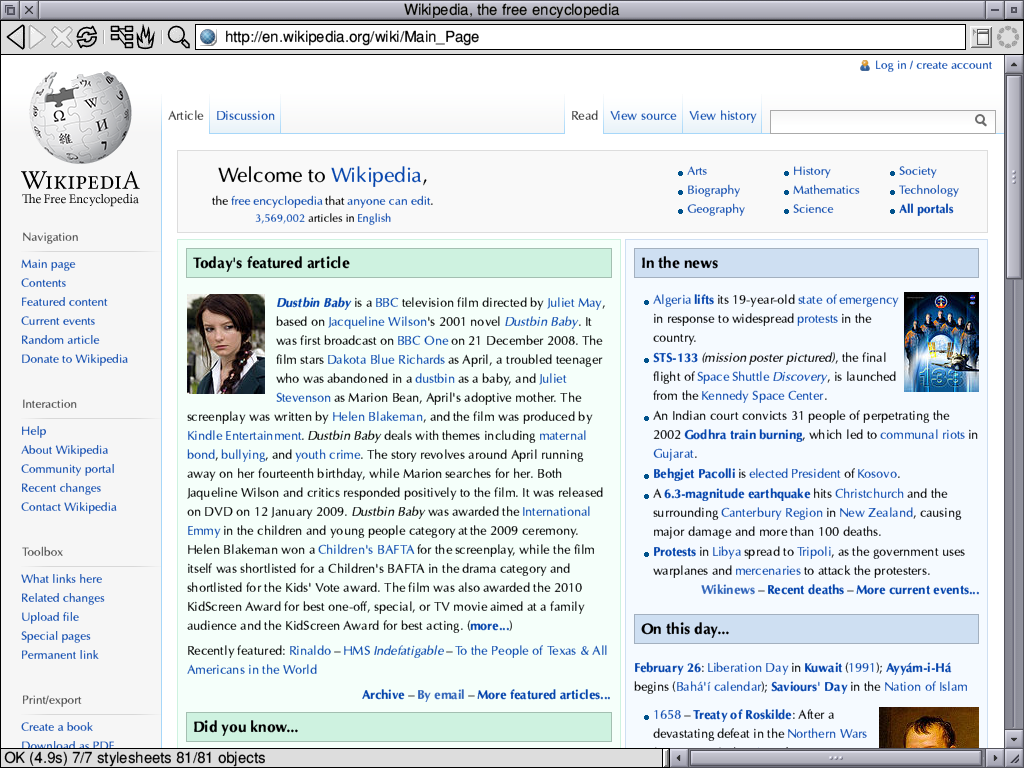
Task: Click the loading throbber ring in the toolbar
Action: point(1009,37)
